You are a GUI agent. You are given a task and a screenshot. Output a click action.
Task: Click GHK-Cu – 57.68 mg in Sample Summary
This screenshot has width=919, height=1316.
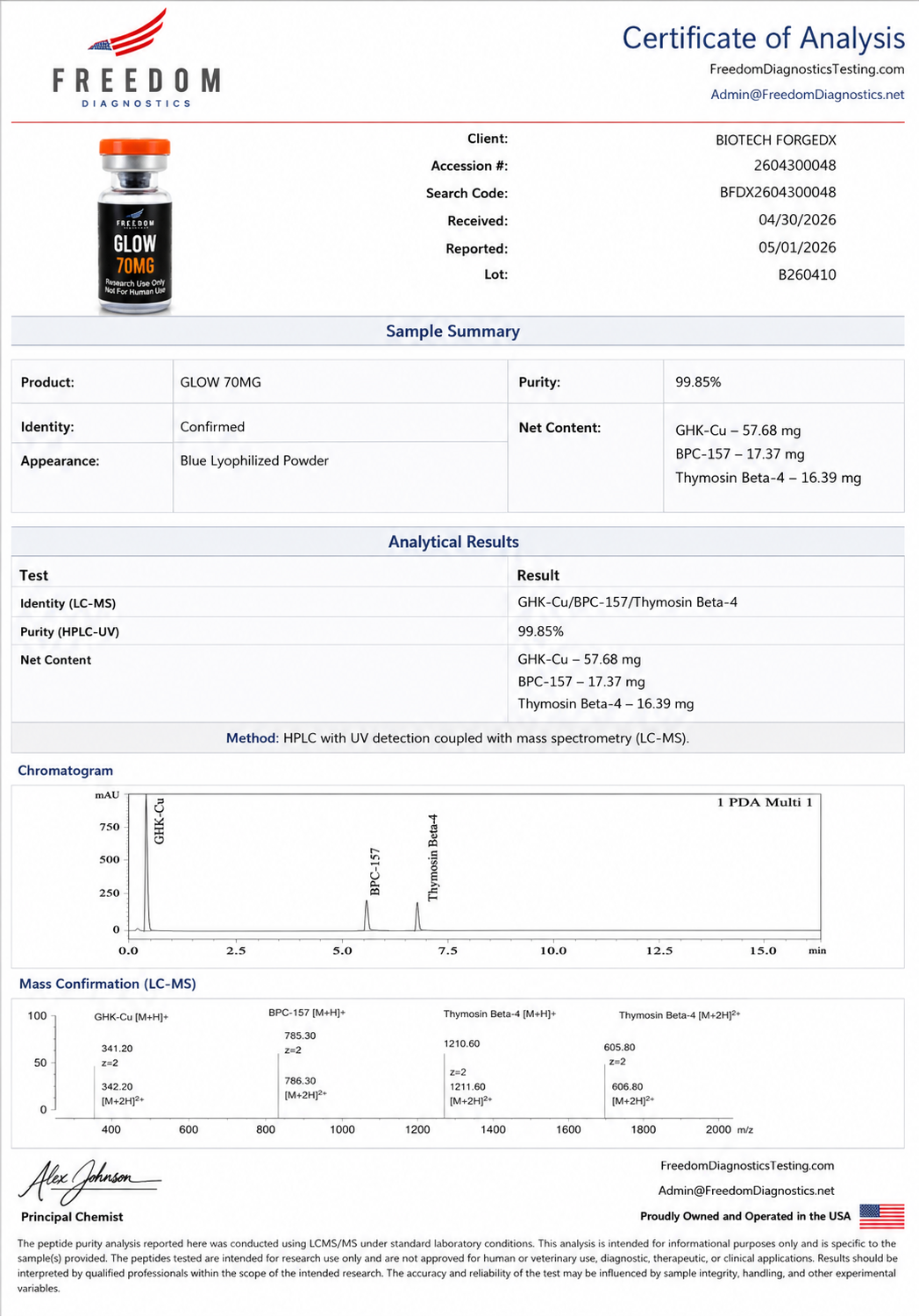pos(737,430)
